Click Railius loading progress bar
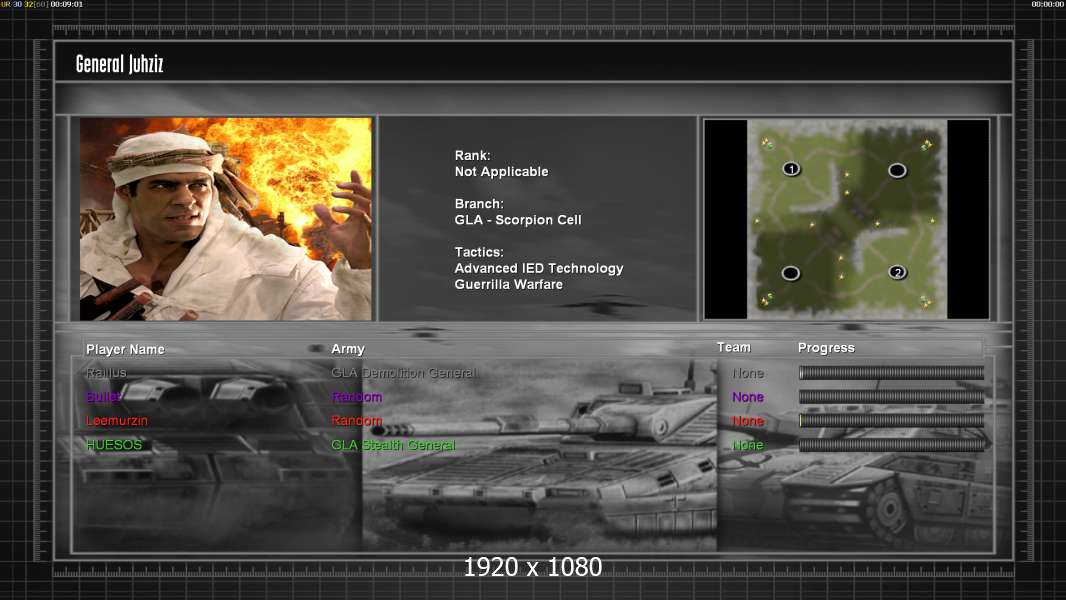Screen dimensions: 1066x600 (x=891, y=372)
